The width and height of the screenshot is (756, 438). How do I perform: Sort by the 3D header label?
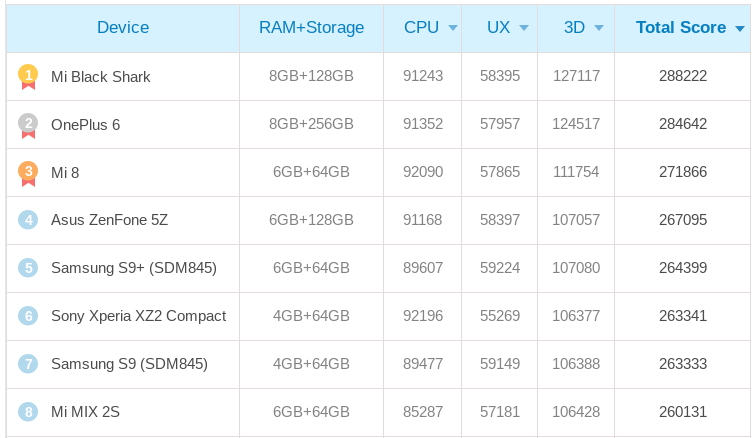(575, 27)
